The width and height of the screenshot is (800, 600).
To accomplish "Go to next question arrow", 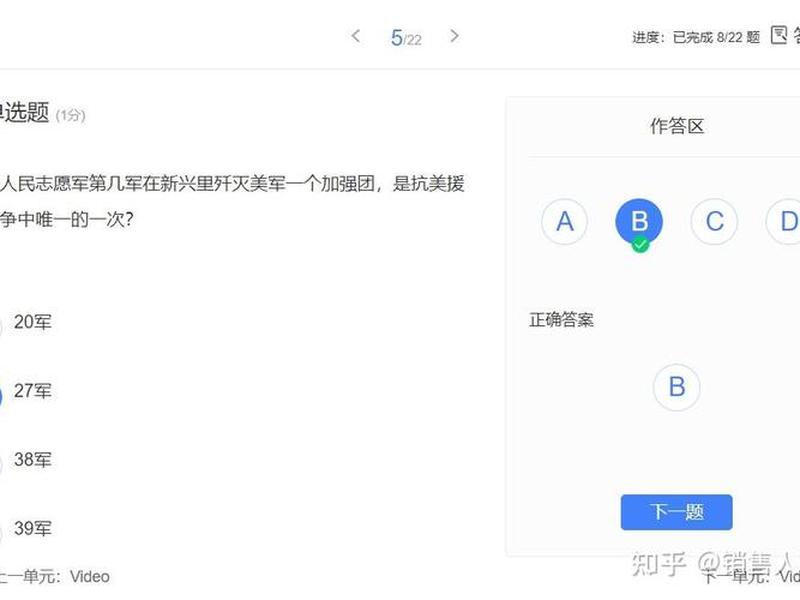I will point(454,36).
